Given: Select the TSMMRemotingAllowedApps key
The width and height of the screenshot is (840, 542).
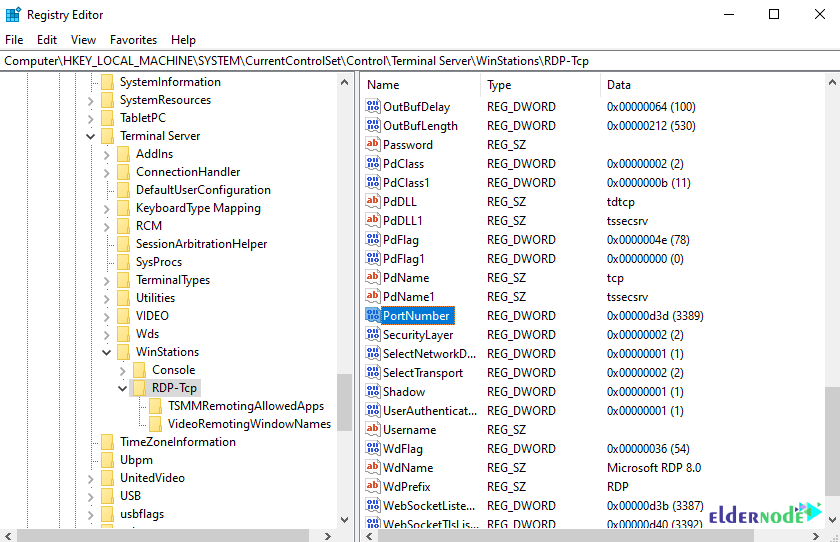Looking at the screenshot, I should [x=245, y=406].
